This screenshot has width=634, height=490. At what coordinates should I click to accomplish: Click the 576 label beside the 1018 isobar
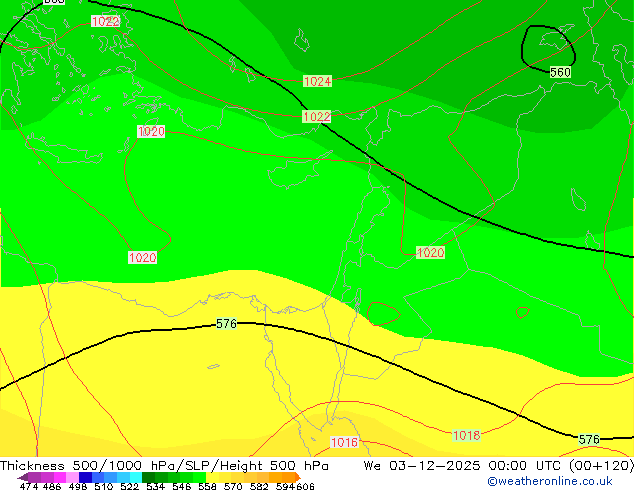(x=589, y=439)
